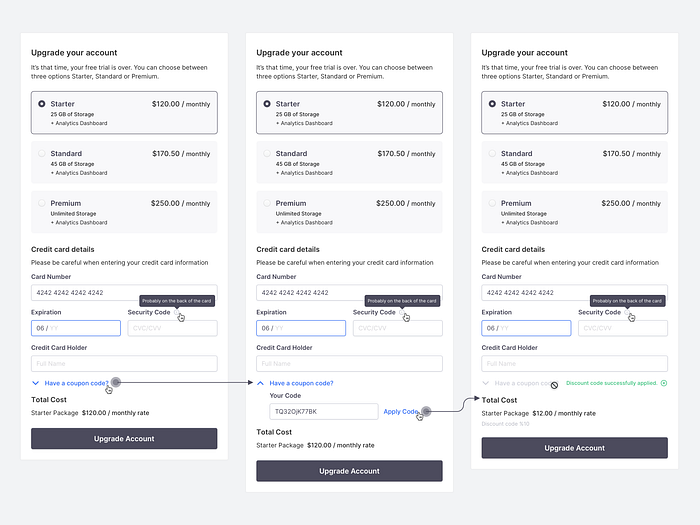700x525 pixels.
Task: Click the greyed-out coupon chevron in third panel
Action: (486, 383)
